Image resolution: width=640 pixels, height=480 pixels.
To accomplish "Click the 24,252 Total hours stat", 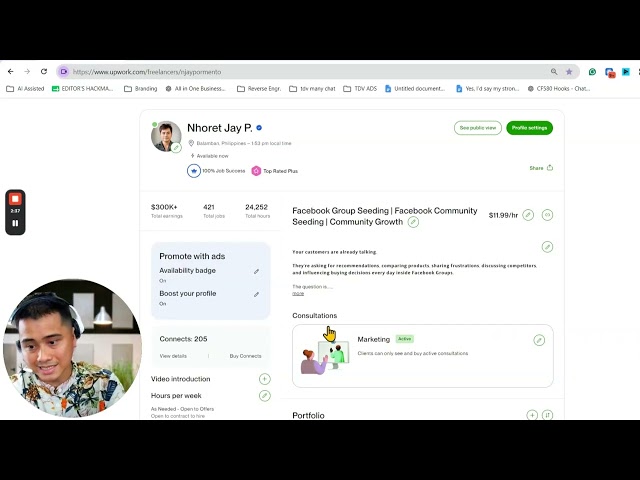I will [257, 211].
